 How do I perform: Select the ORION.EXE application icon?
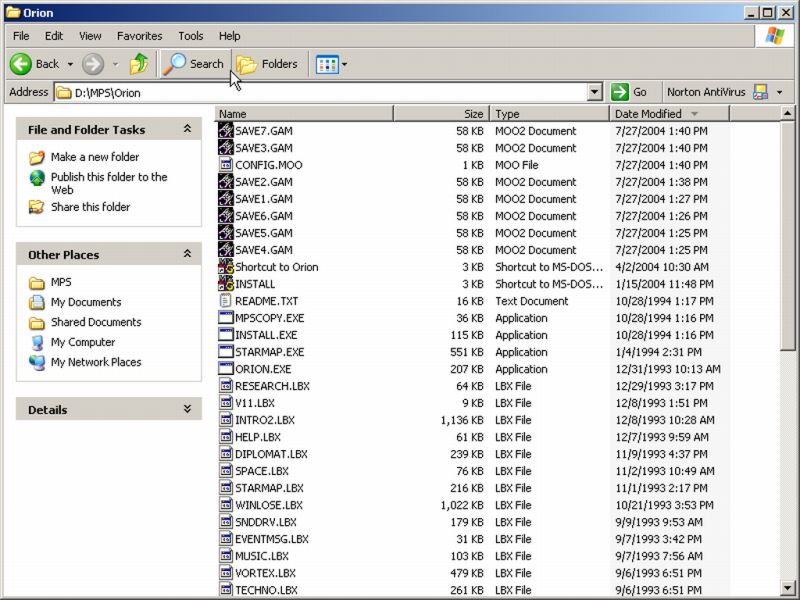(x=226, y=369)
